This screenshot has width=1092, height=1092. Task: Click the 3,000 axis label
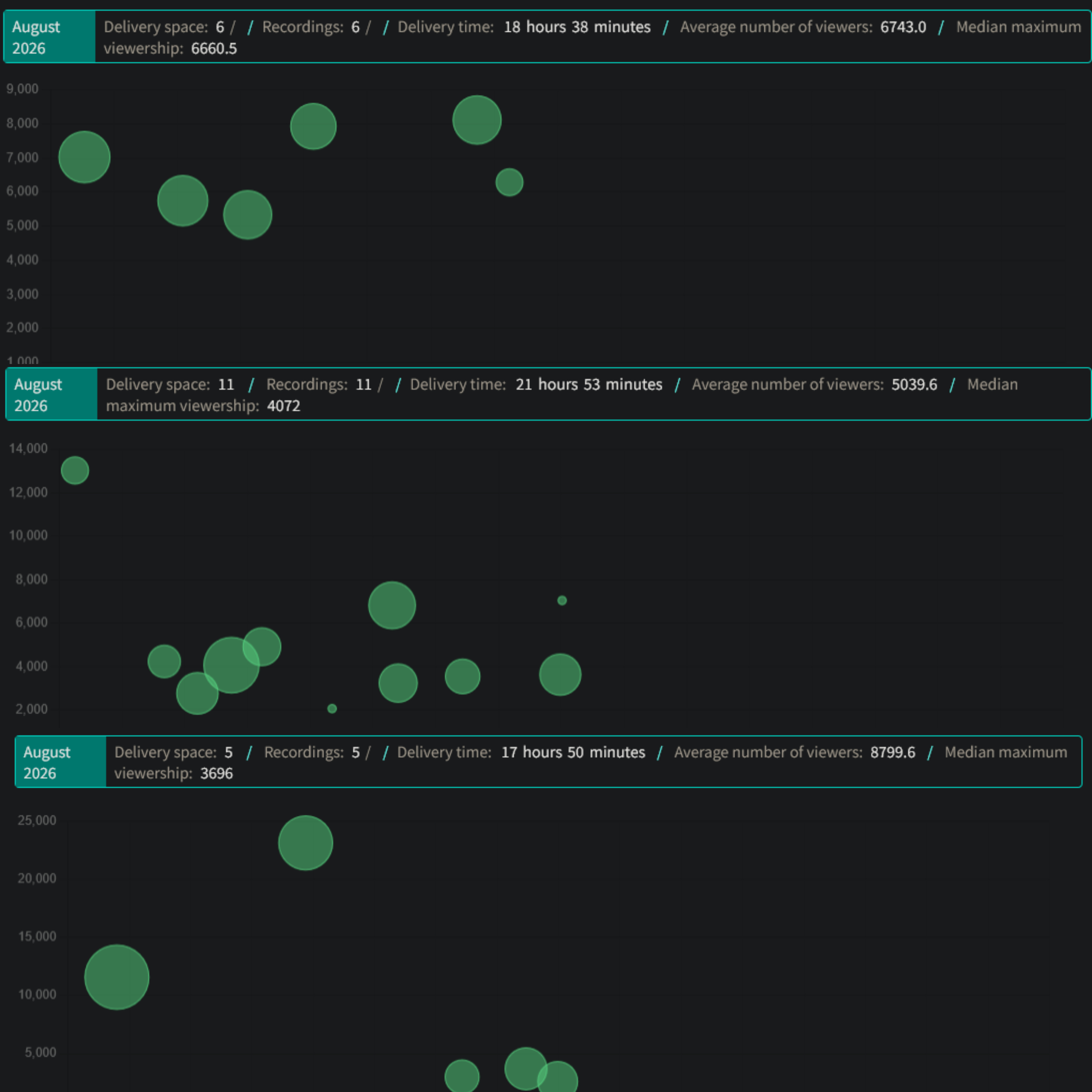point(23,294)
